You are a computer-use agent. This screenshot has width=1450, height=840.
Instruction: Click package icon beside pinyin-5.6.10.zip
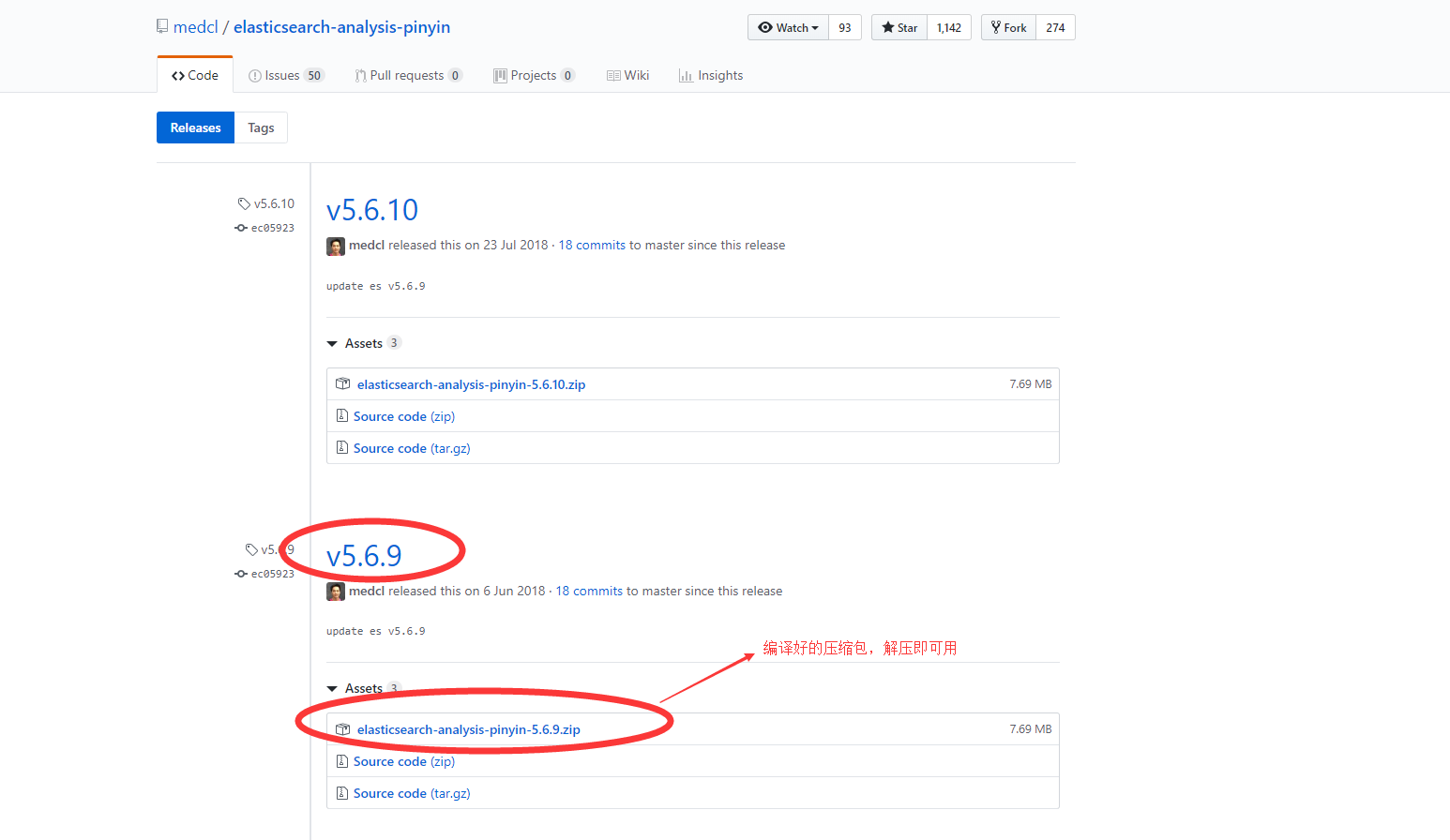point(342,384)
